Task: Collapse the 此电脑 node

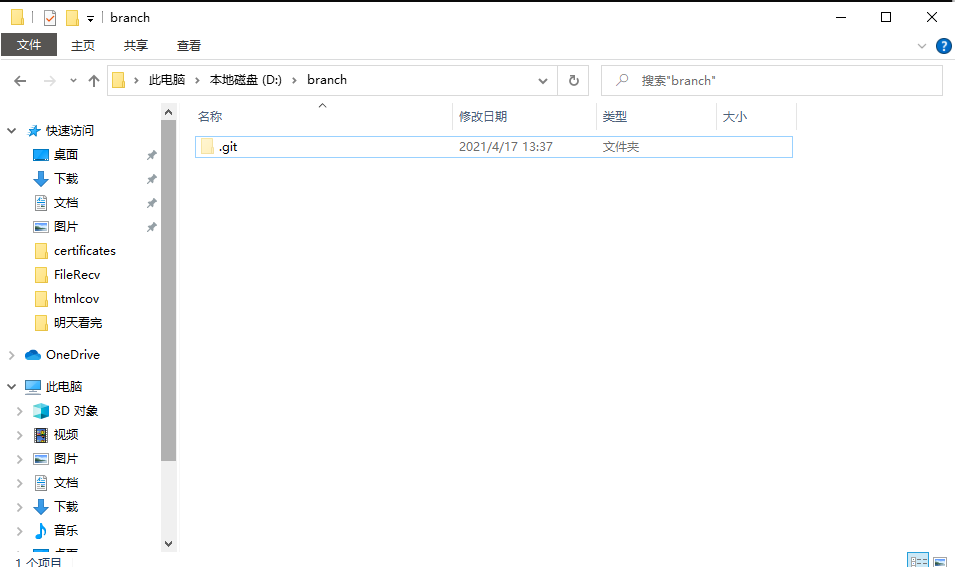Action: (x=12, y=387)
